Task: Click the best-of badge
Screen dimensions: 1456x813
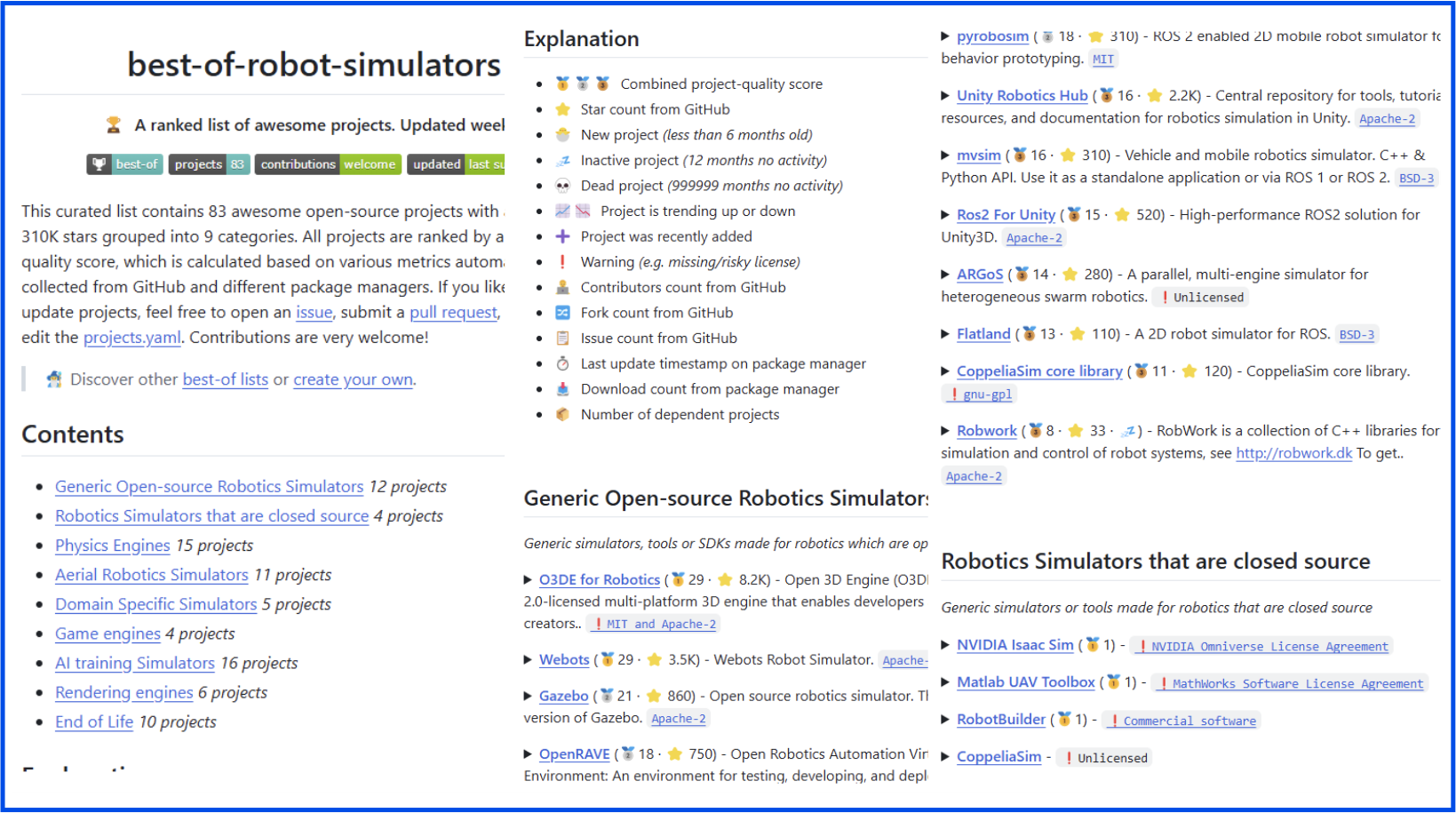Action: coord(125,164)
